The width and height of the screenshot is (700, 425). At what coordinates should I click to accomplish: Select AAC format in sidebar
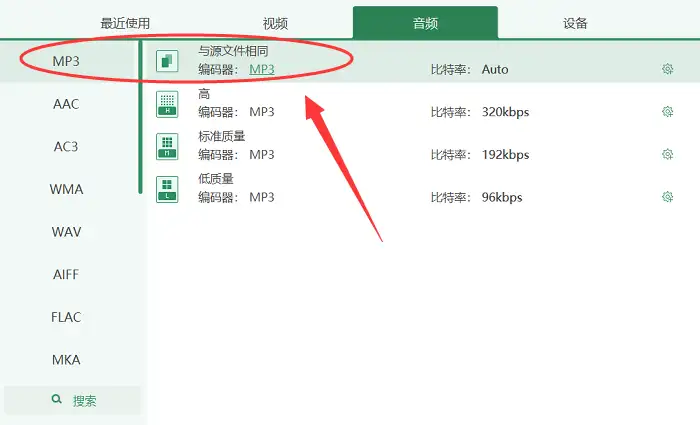point(66,104)
